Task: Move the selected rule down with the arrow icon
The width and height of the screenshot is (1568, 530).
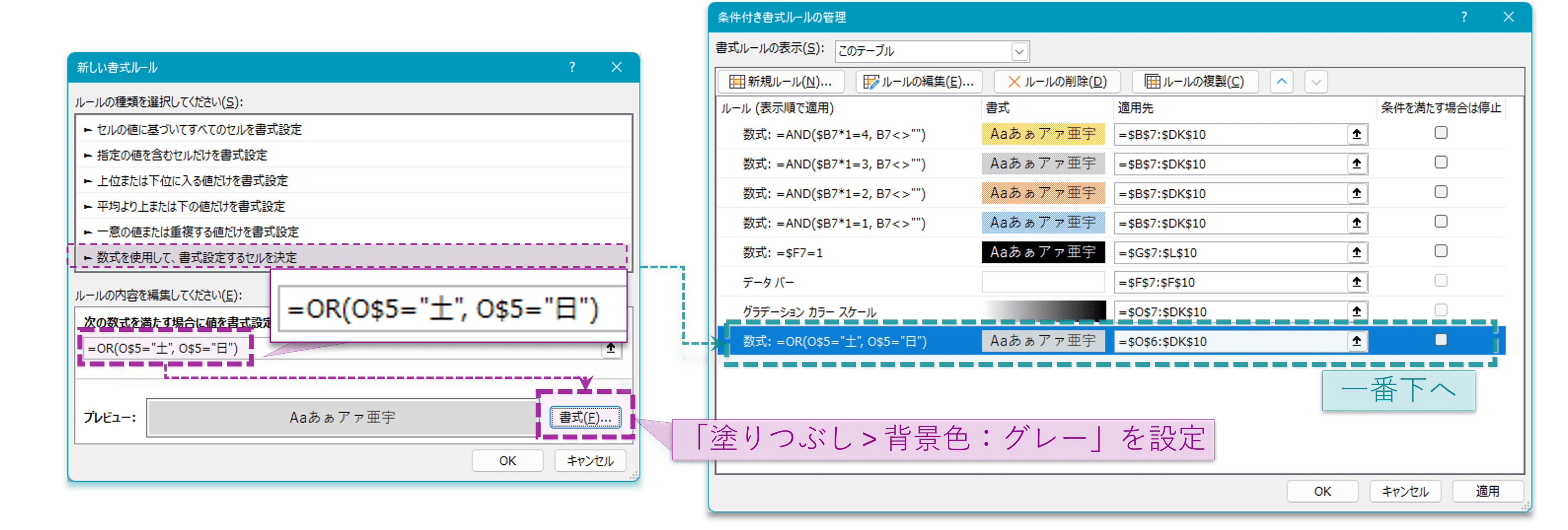Action: (x=1316, y=81)
